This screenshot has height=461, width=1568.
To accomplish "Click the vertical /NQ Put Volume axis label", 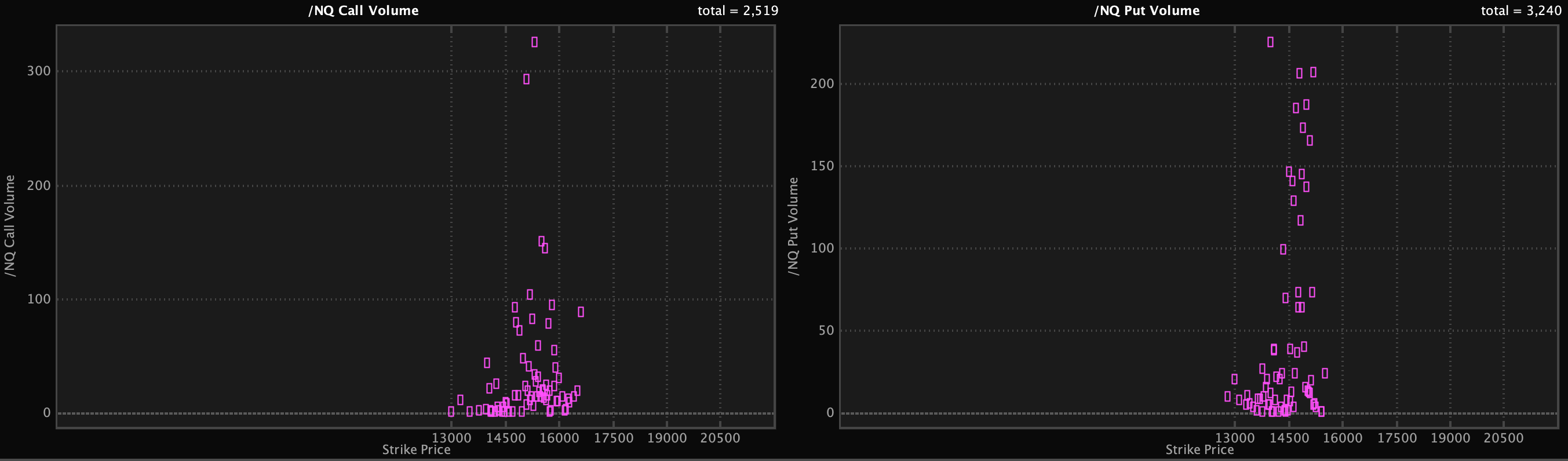I will coord(793,226).
